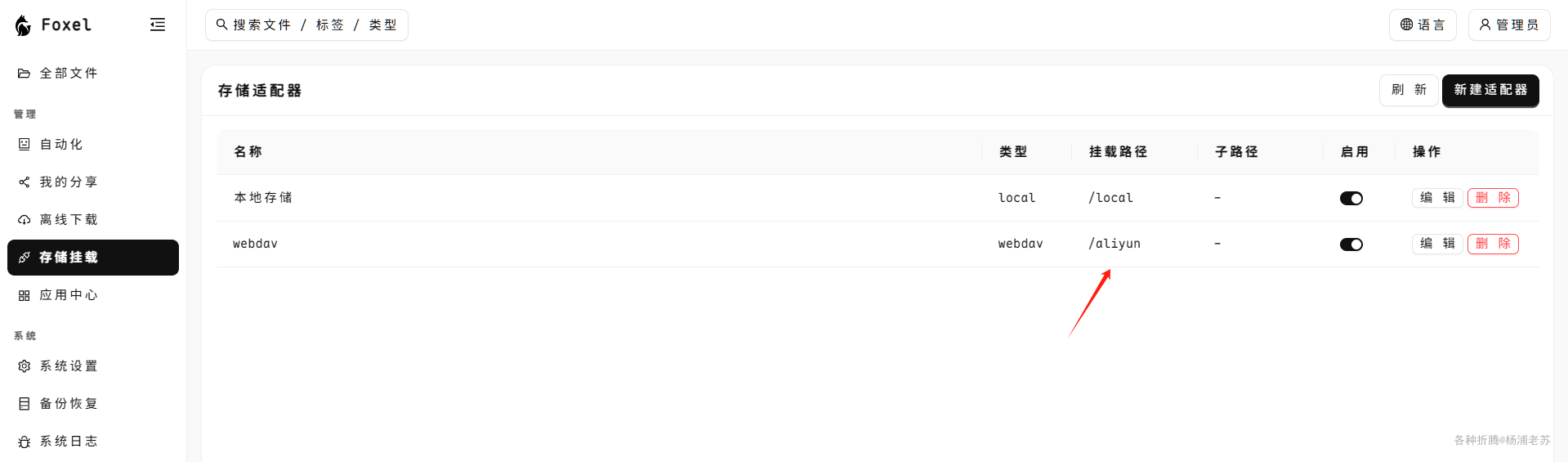
Task: Disable the webdav adapter toggle
Action: pyautogui.click(x=1351, y=244)
